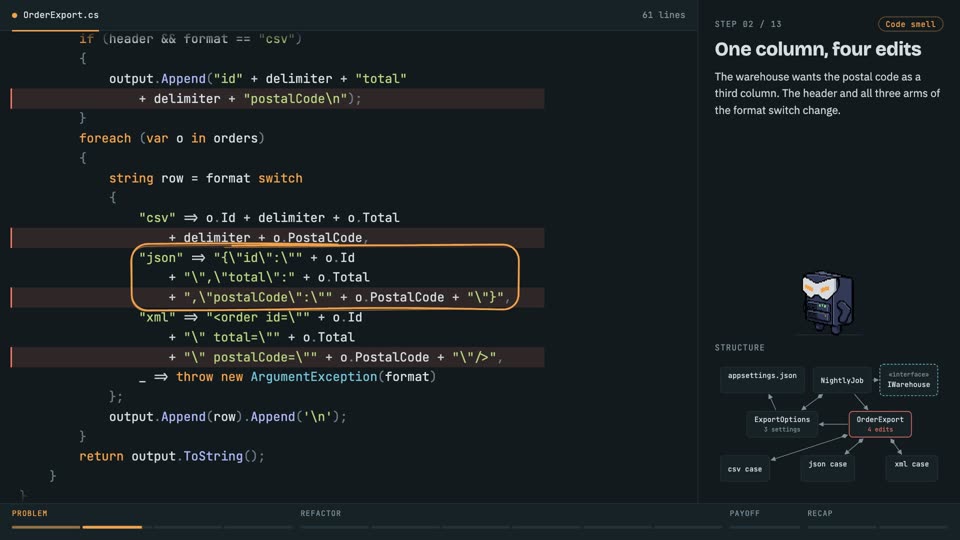
Task: Click the 'output.Append(row).Append('\n');' line
Action: [228, 417]
